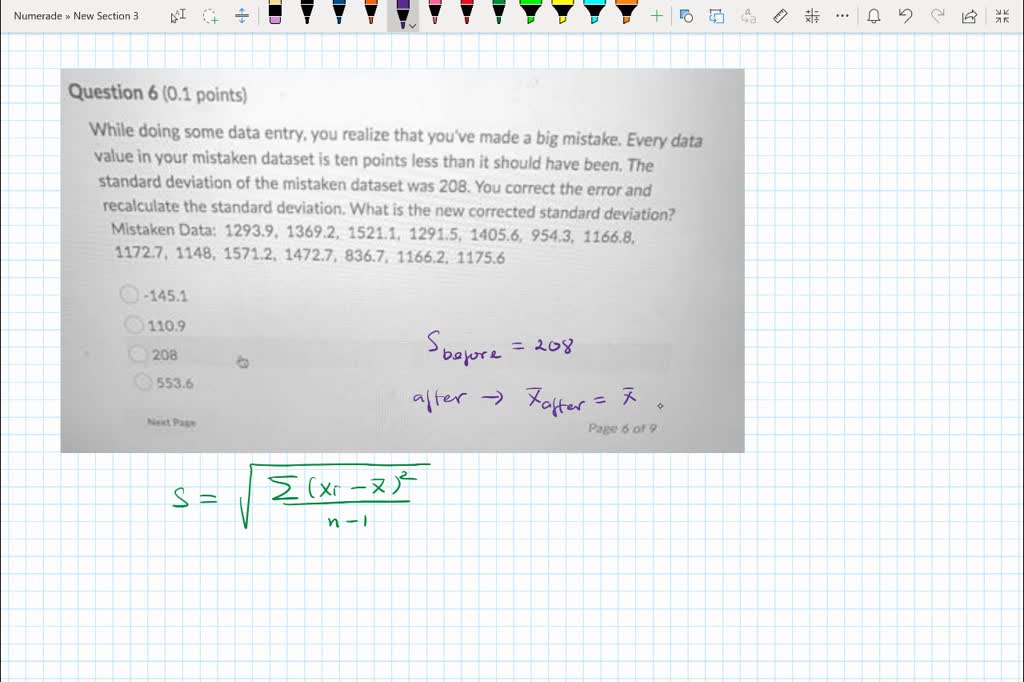Screen dimensions: 1024x682
Task: Add a new pen with plus icon
Action: [x=657, y=16]
